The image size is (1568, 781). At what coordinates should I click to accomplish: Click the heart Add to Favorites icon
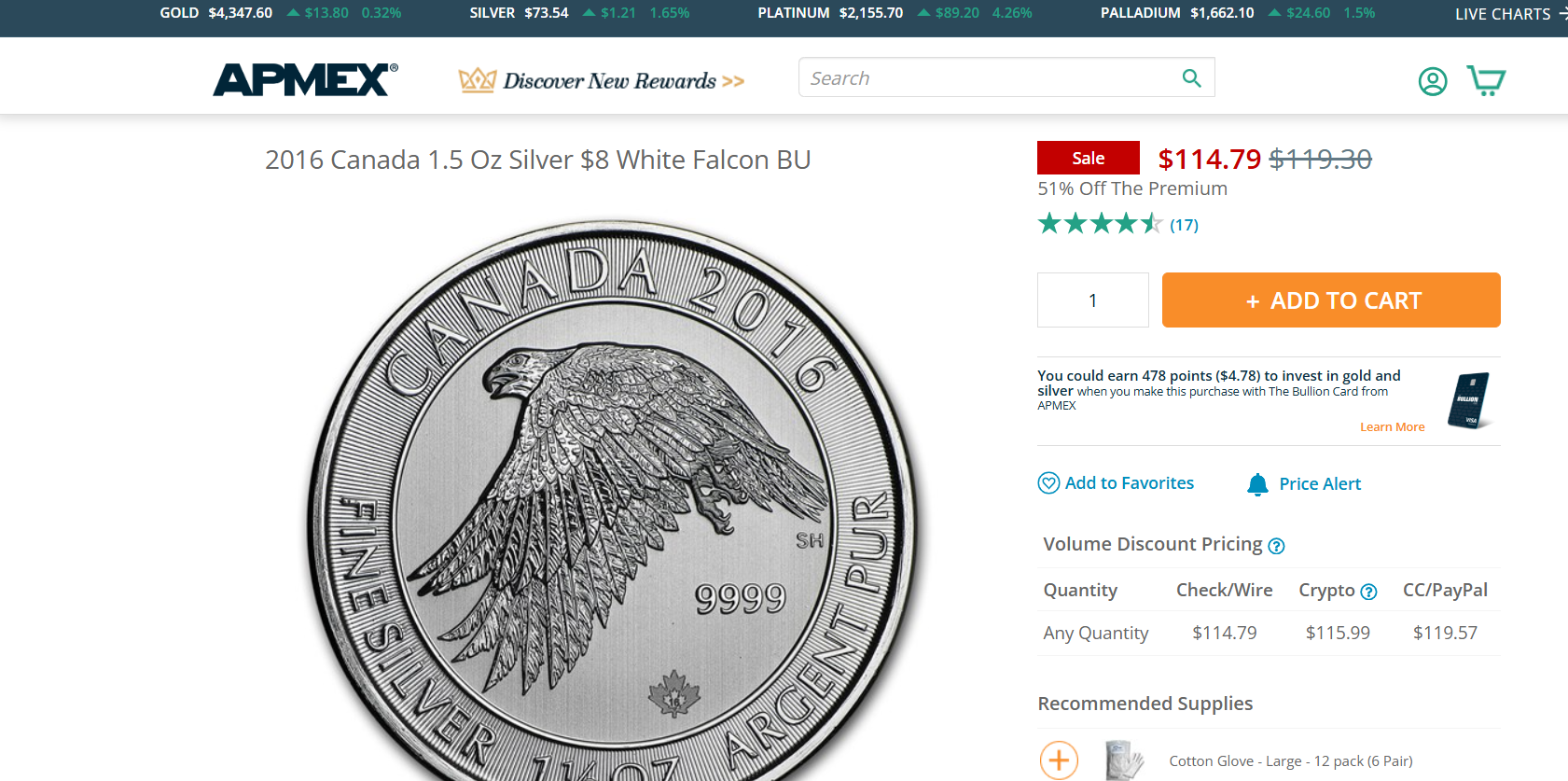pos(1048,482)
